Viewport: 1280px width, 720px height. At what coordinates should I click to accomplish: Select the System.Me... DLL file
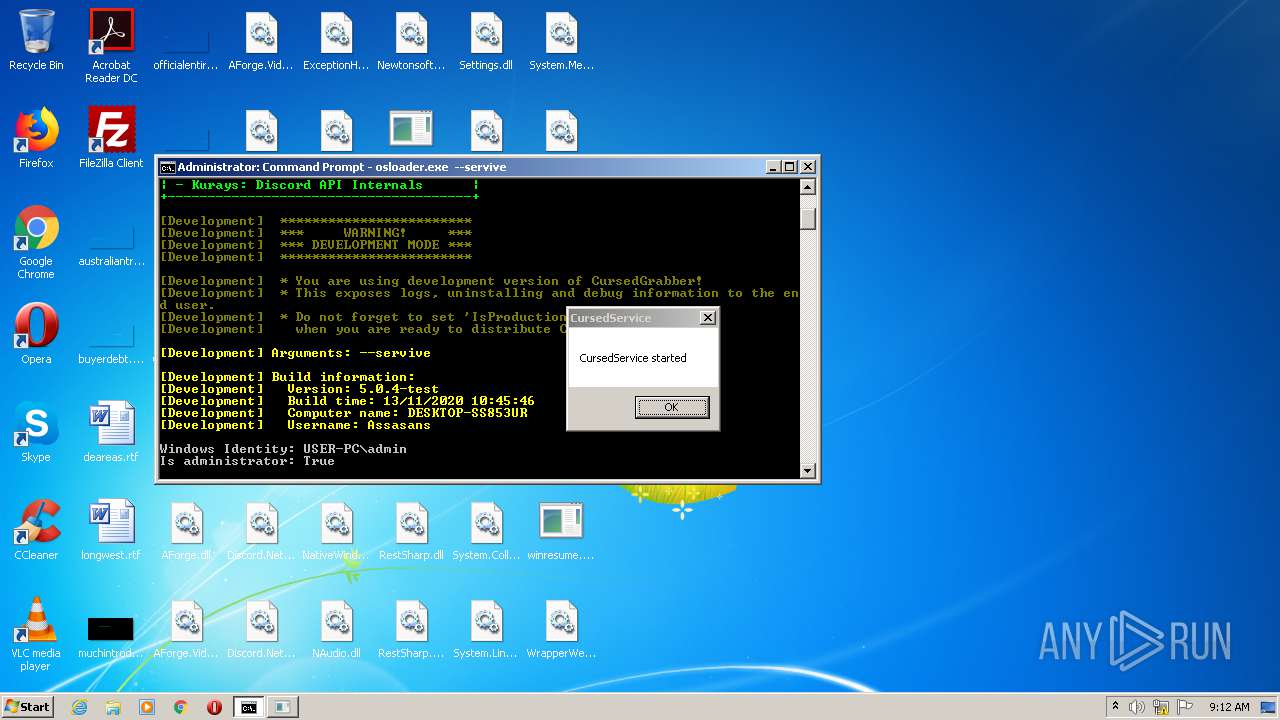tap(561, 41)
